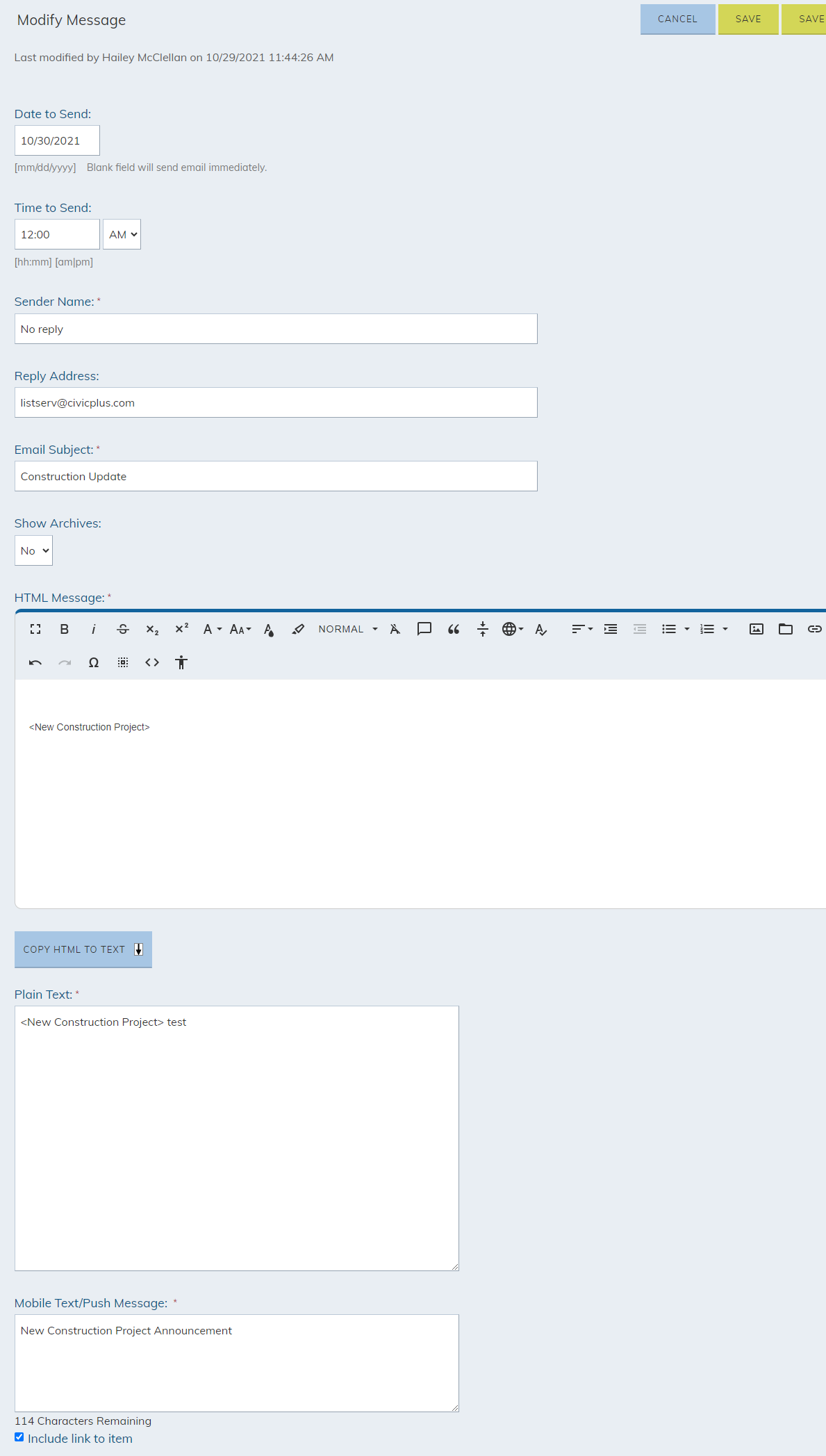Open bulleted list style dropdown arrow

(687, 629)
